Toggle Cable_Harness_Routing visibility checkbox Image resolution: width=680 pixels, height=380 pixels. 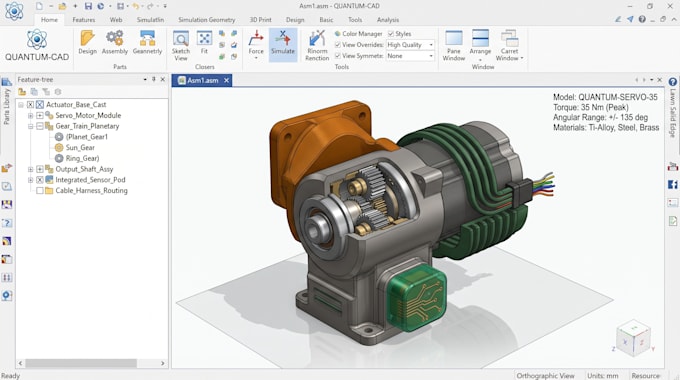point(39,190)
